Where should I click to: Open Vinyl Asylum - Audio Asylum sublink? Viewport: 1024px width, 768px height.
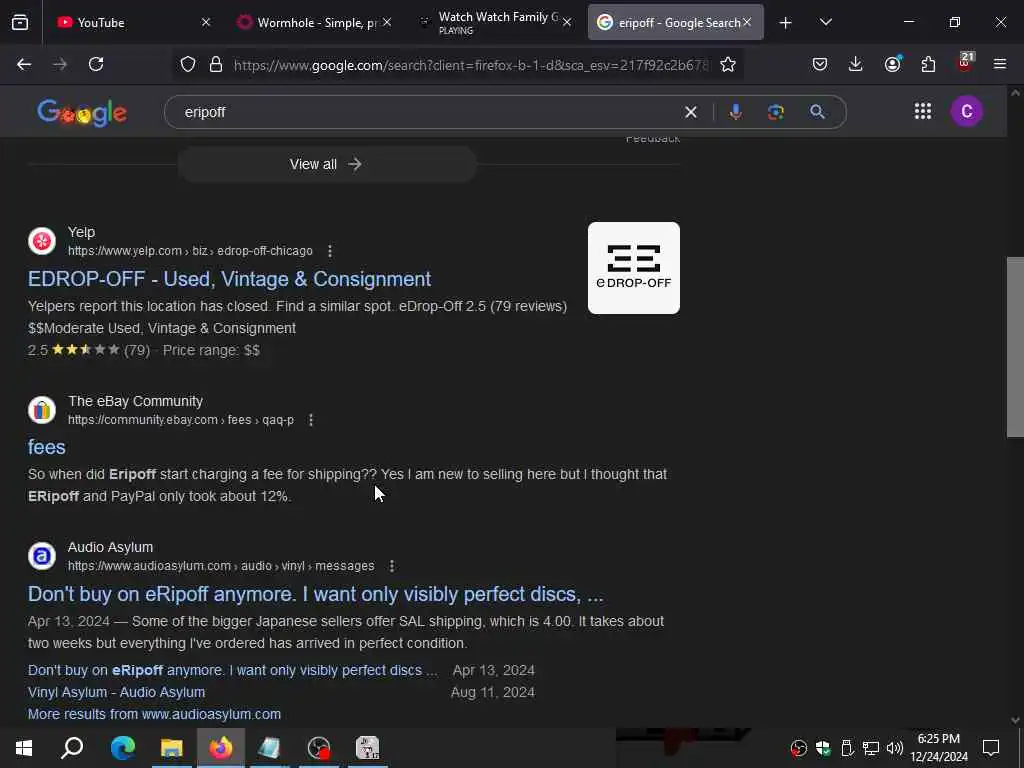click(x=116, y=692)
